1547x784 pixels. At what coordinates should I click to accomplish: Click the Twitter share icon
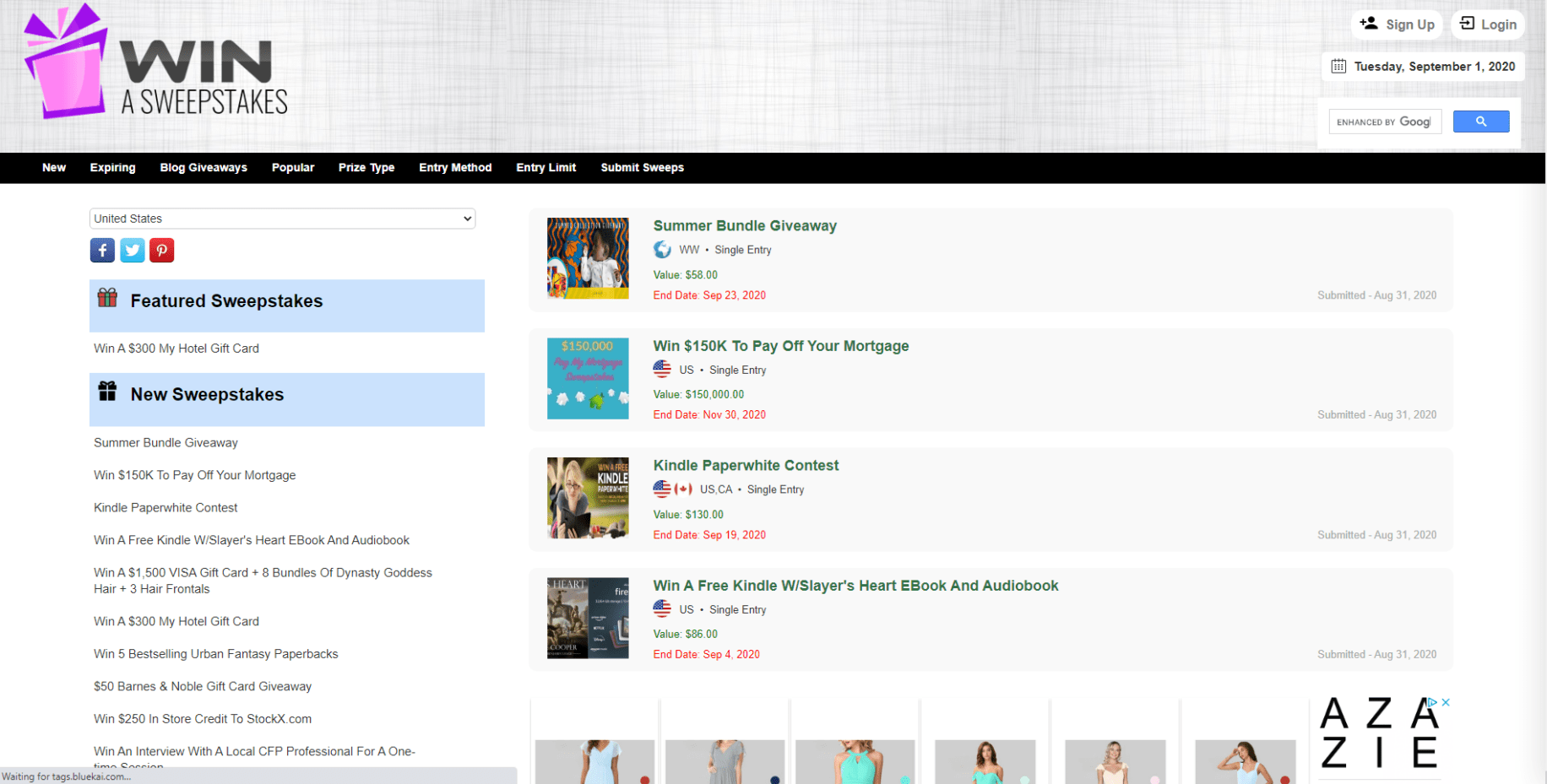pos(132,251)
